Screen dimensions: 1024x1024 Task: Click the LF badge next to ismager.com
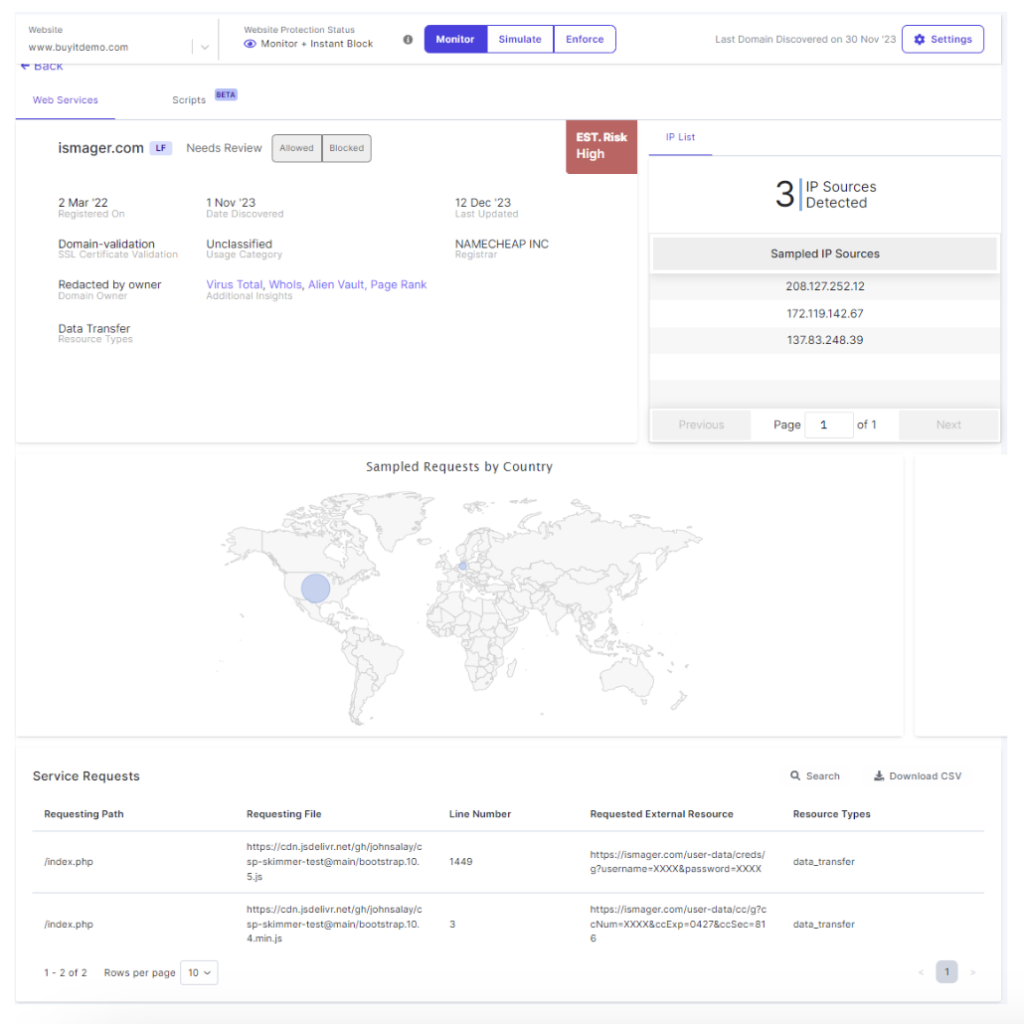point(160,147)
